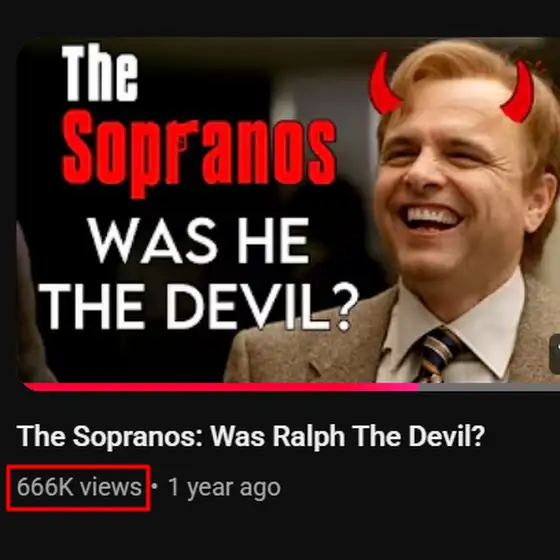Click the red watched portion of progress bar
560x560 pixels.
(221, 387)
